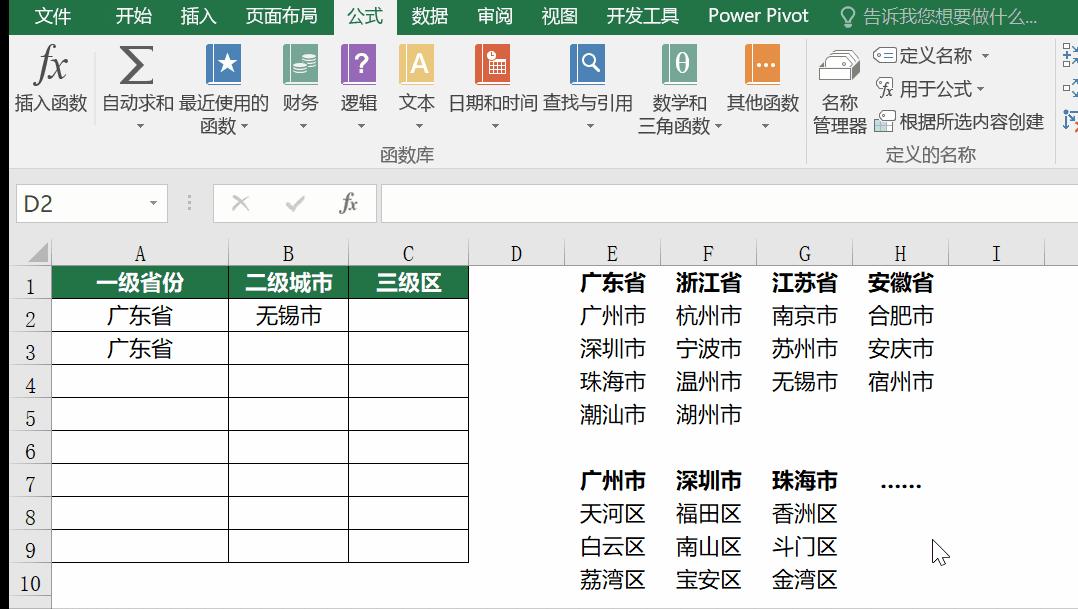Select cell A3 containing 广东省

pyautogui.click(x=140, y=348)
